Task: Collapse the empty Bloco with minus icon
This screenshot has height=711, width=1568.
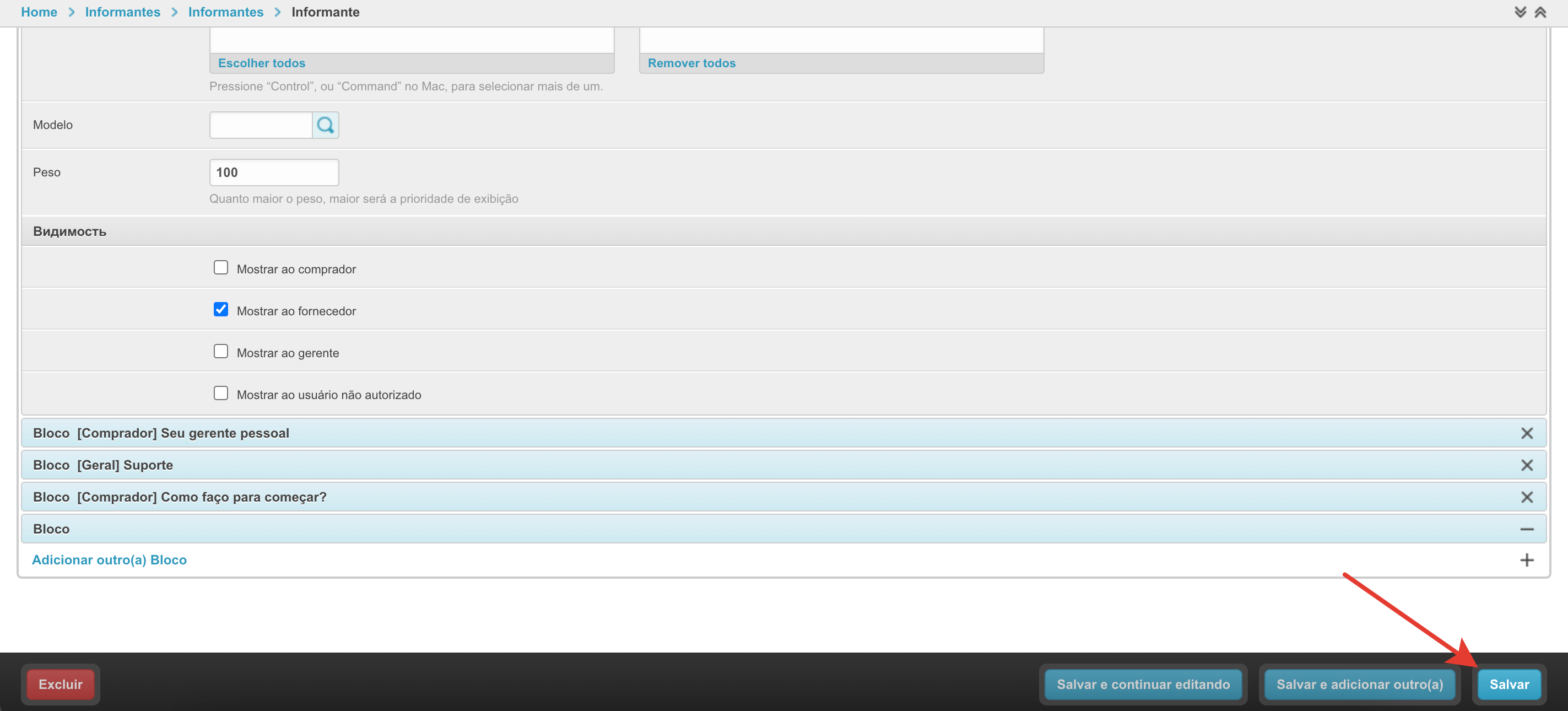Action: click(x=1526, y=529)
